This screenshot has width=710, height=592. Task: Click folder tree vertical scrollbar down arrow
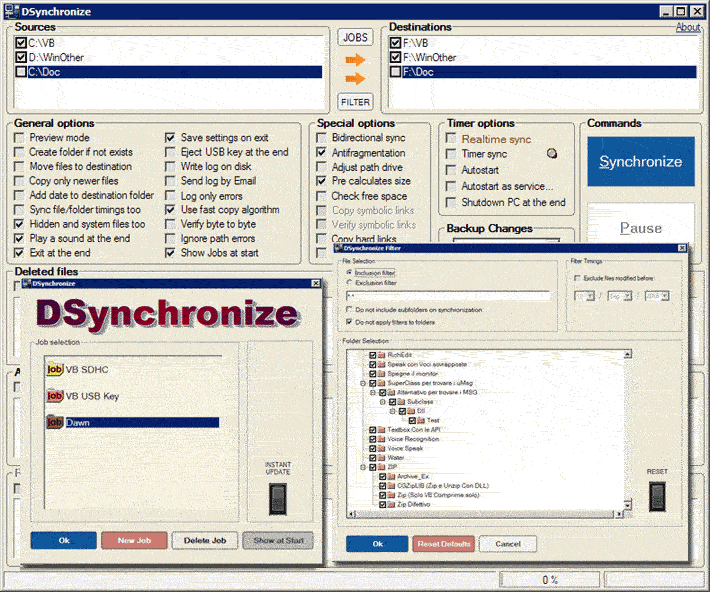[628, 505]
